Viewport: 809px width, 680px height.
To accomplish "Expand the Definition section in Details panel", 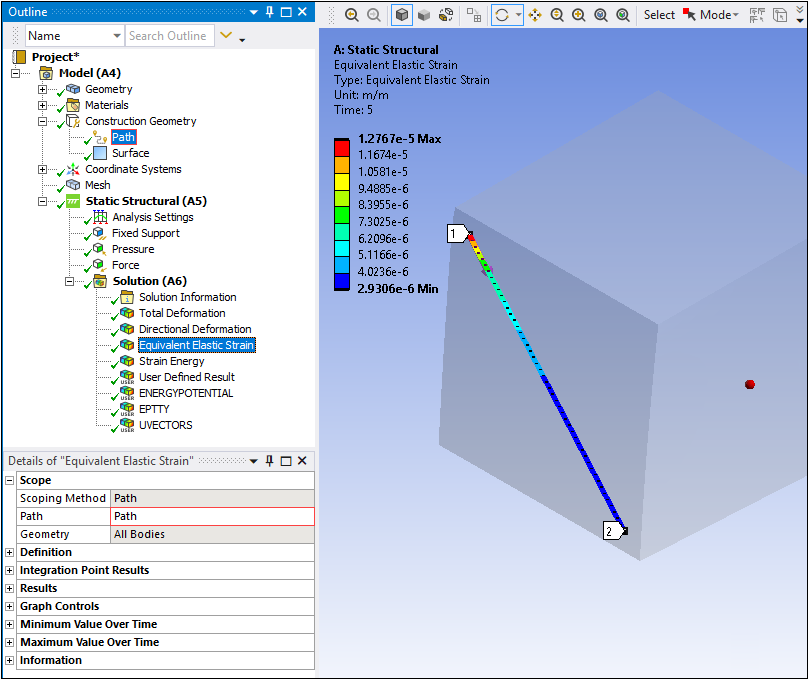I will 10,552.
